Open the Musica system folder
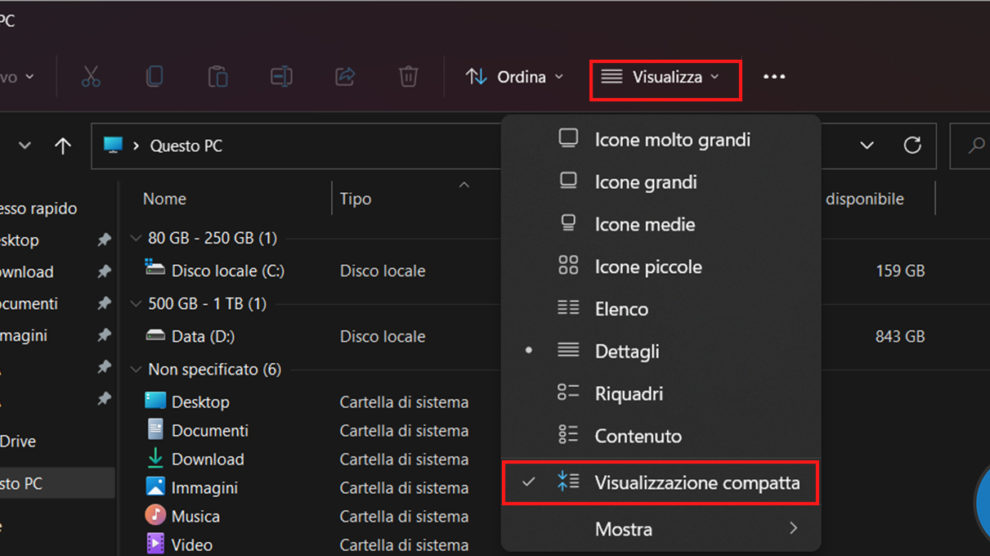Image resolution: width=990 pixels, height=556 pixels. [195, 517]
